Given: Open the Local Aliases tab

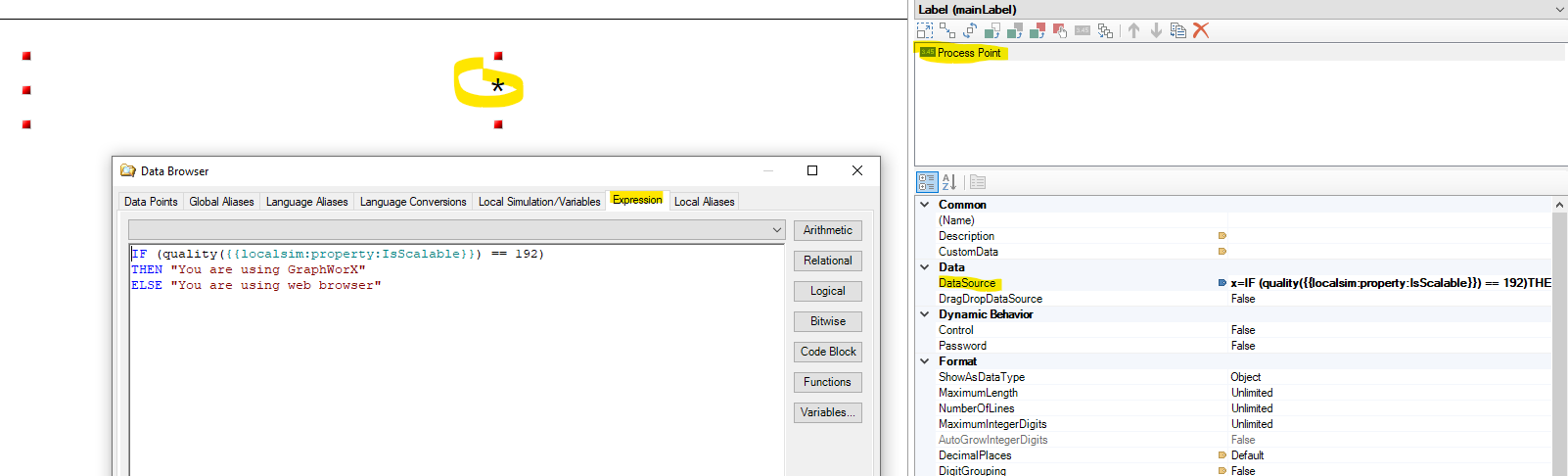Looking at the screenshot, I should (704, 202).
